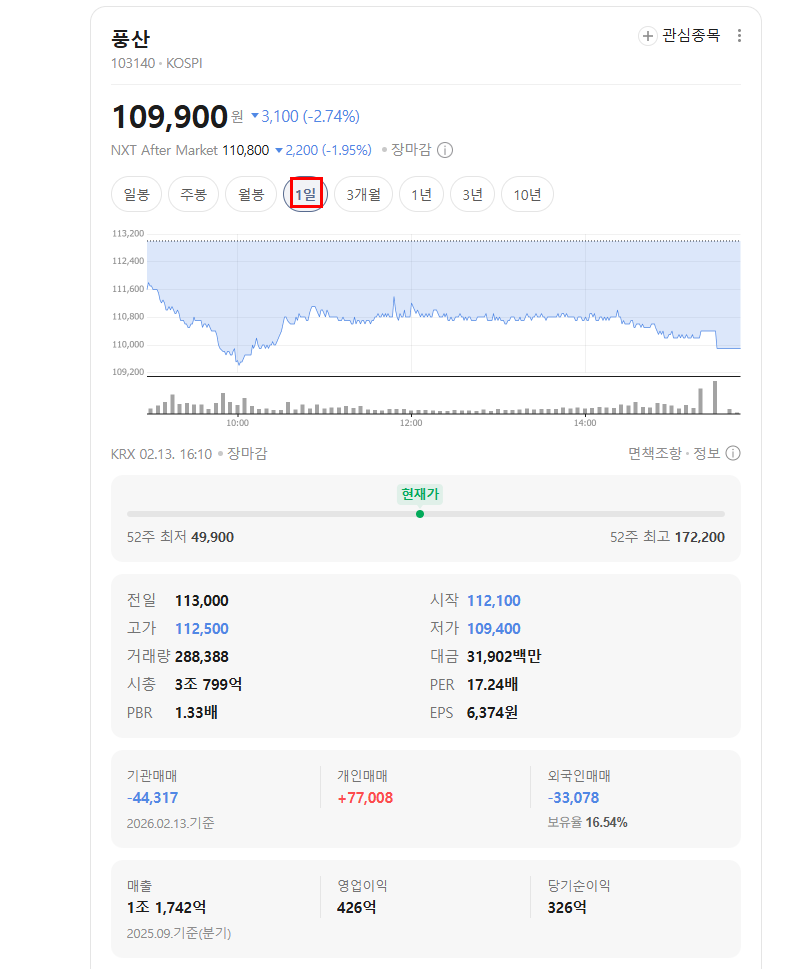This screenshot has width=810, height=969.
Task: Select the 3개월 chart period
Action: [x=363, y=195]
